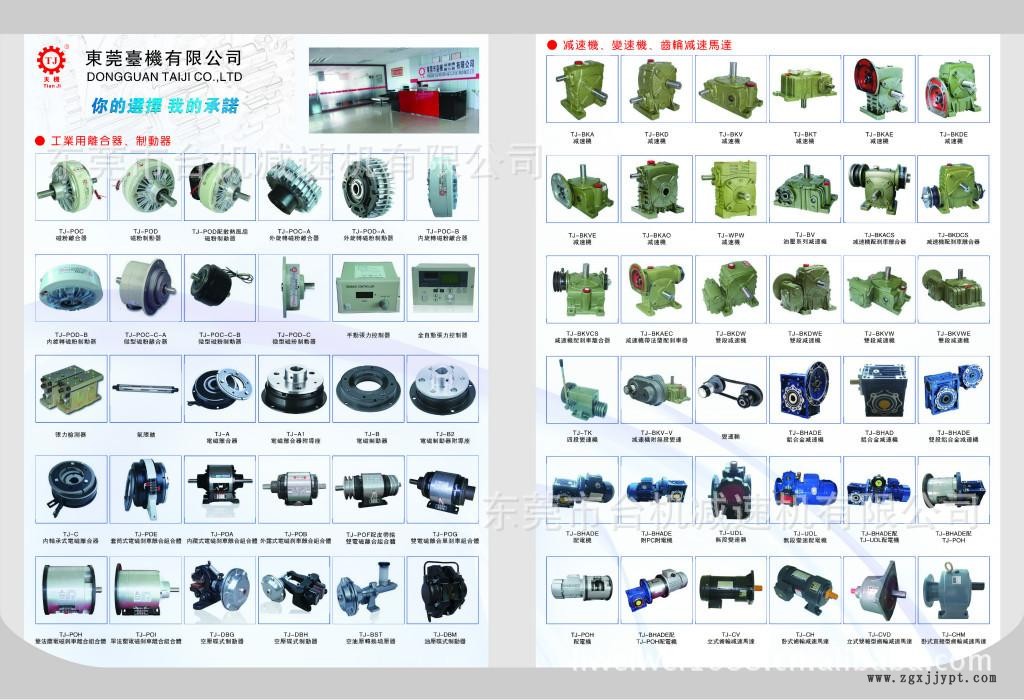Open the TJ-CHM gear motor image

point(953,590)
